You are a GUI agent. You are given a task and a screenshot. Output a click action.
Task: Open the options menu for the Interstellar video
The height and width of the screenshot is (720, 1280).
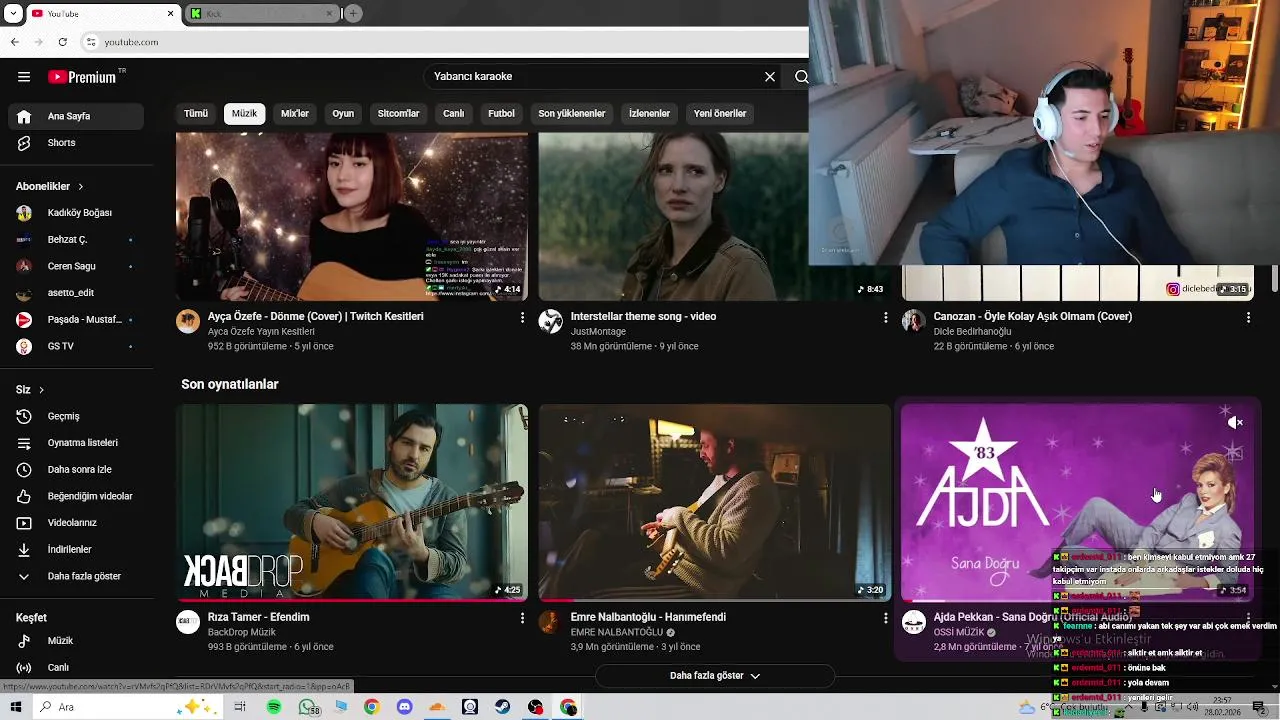(885, 317)
